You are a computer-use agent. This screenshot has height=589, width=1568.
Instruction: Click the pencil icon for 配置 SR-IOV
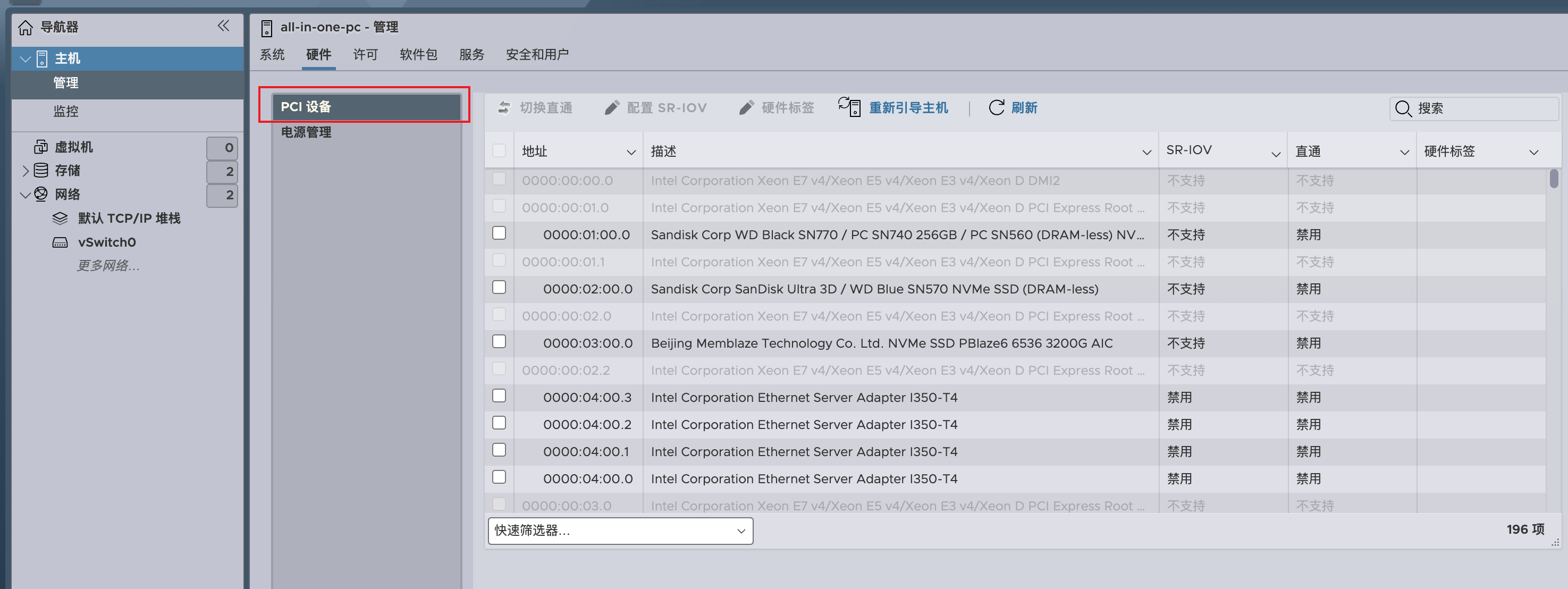[x=612, y=108]
